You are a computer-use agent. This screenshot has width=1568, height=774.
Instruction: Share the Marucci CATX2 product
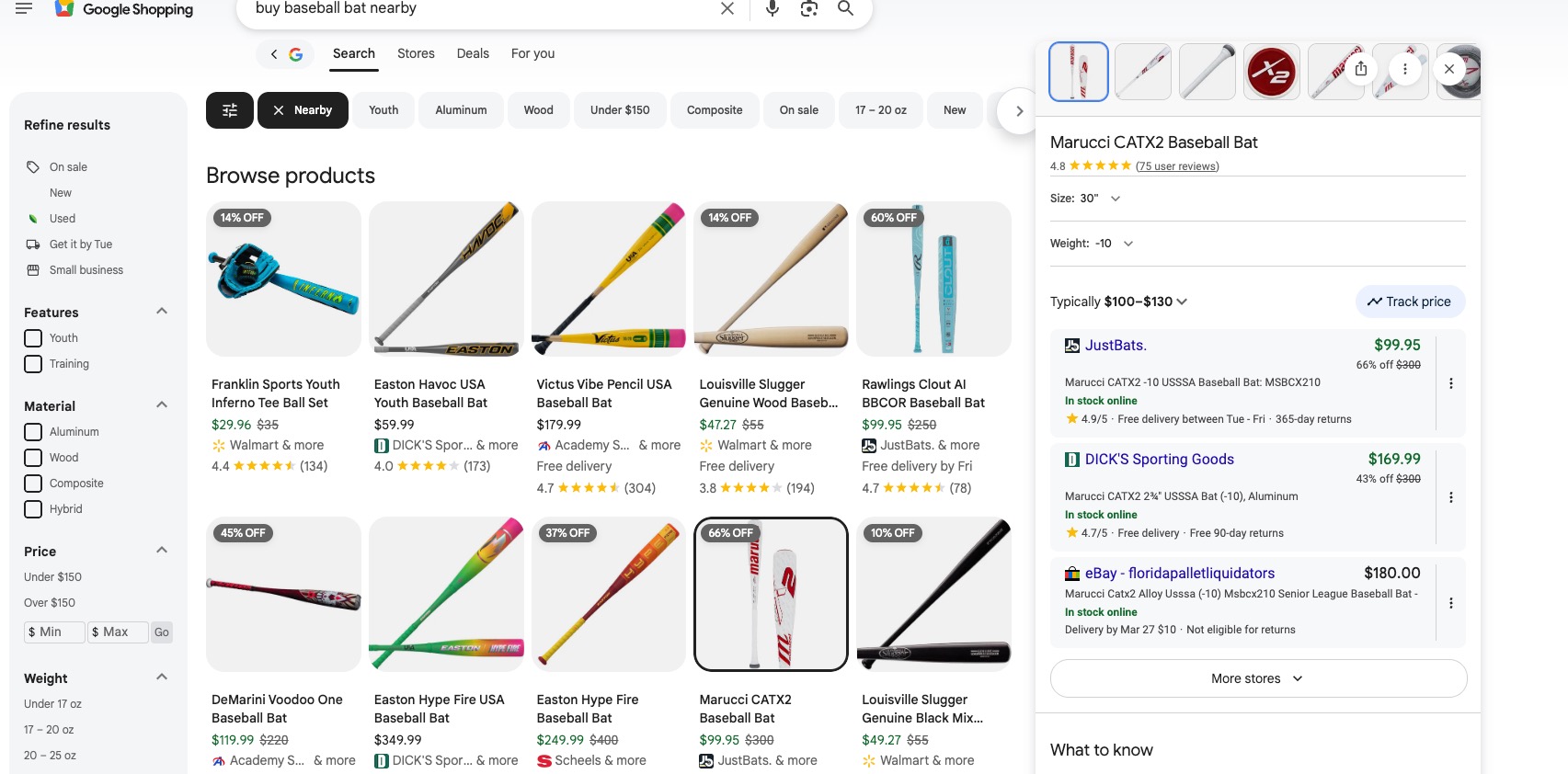tap(1361, 69)
